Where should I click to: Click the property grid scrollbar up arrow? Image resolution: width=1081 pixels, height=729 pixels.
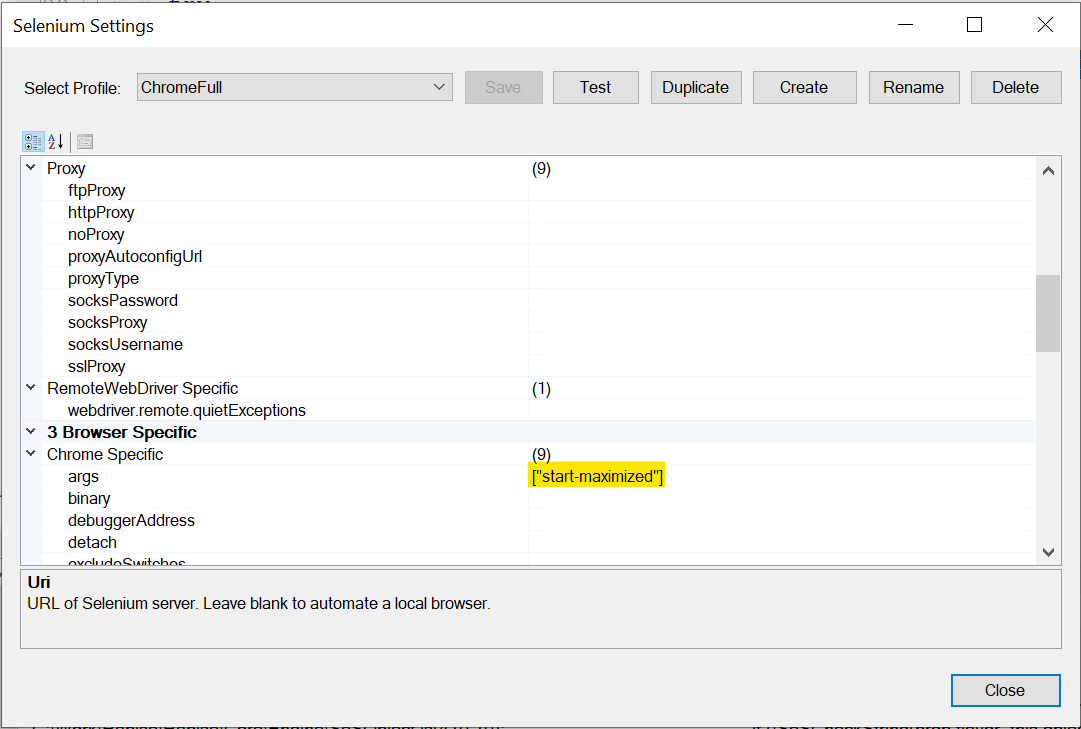tap(1048, 170)
